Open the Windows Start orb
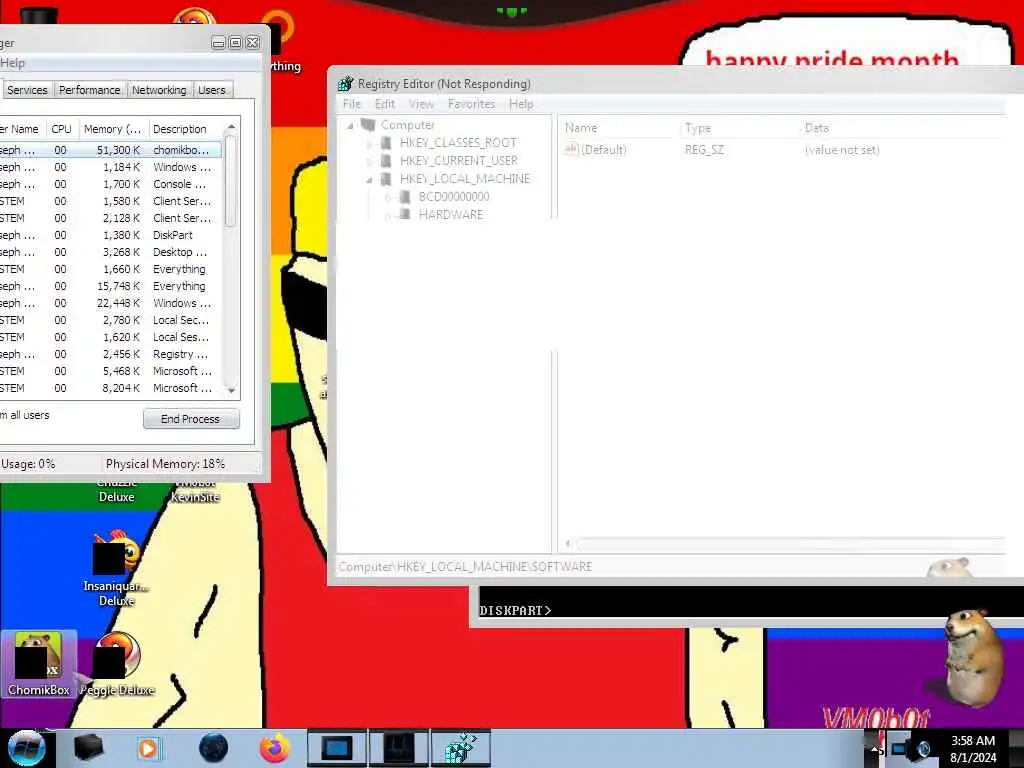This screenshot has height=768, width=1024. point(26,748)
